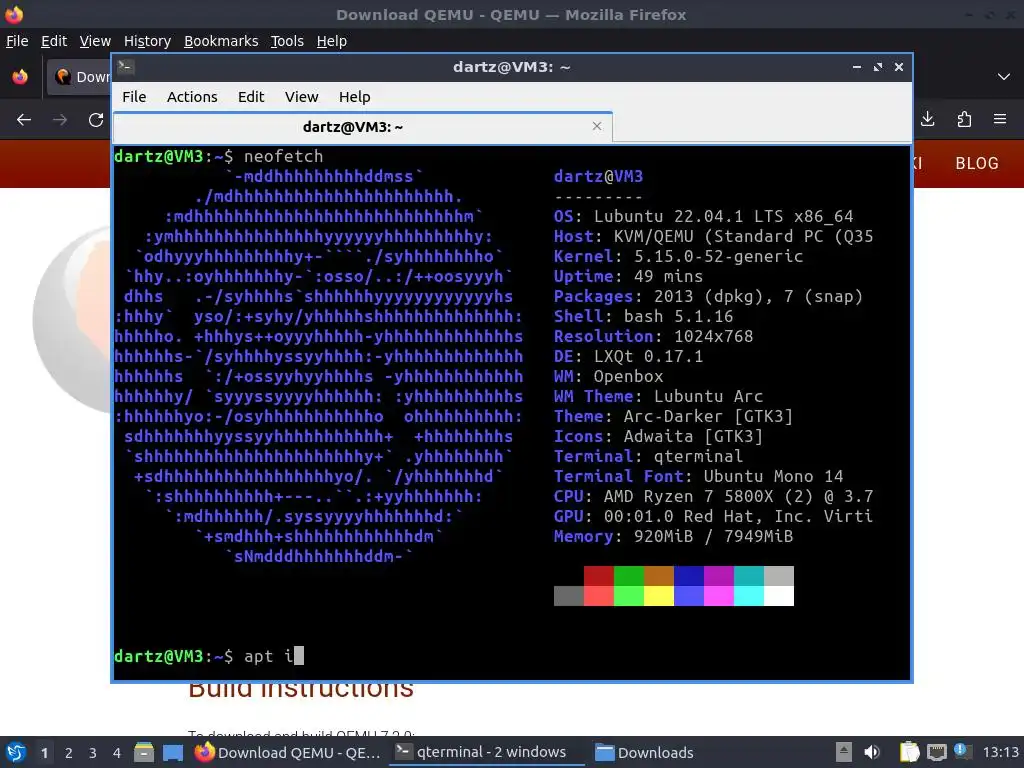Select the DE value 'LXQt 0.17.1'
1024x768 pixels.
pos(648,356)
